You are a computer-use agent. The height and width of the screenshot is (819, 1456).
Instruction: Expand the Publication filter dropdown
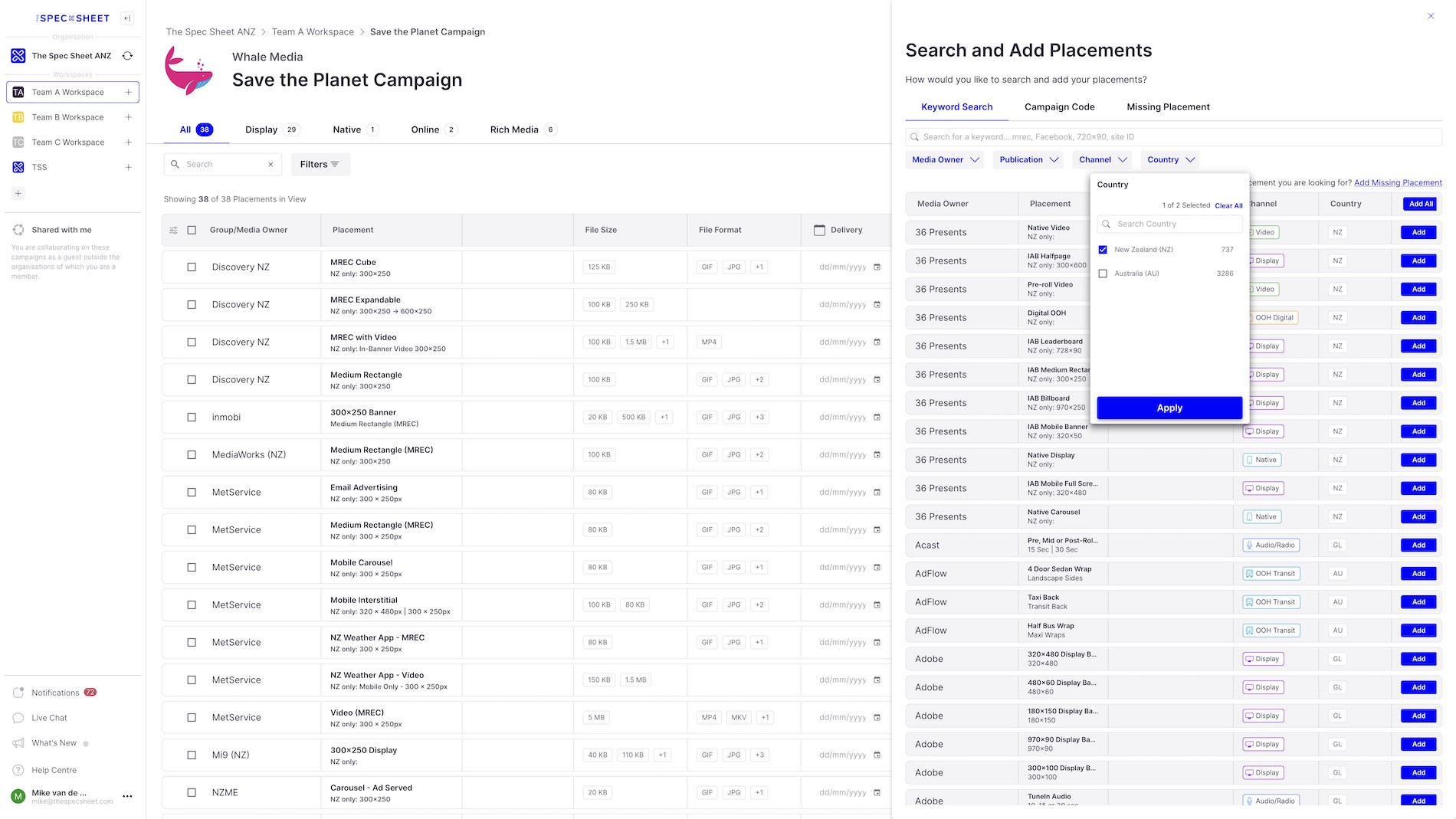click(x=1029, y=160)
